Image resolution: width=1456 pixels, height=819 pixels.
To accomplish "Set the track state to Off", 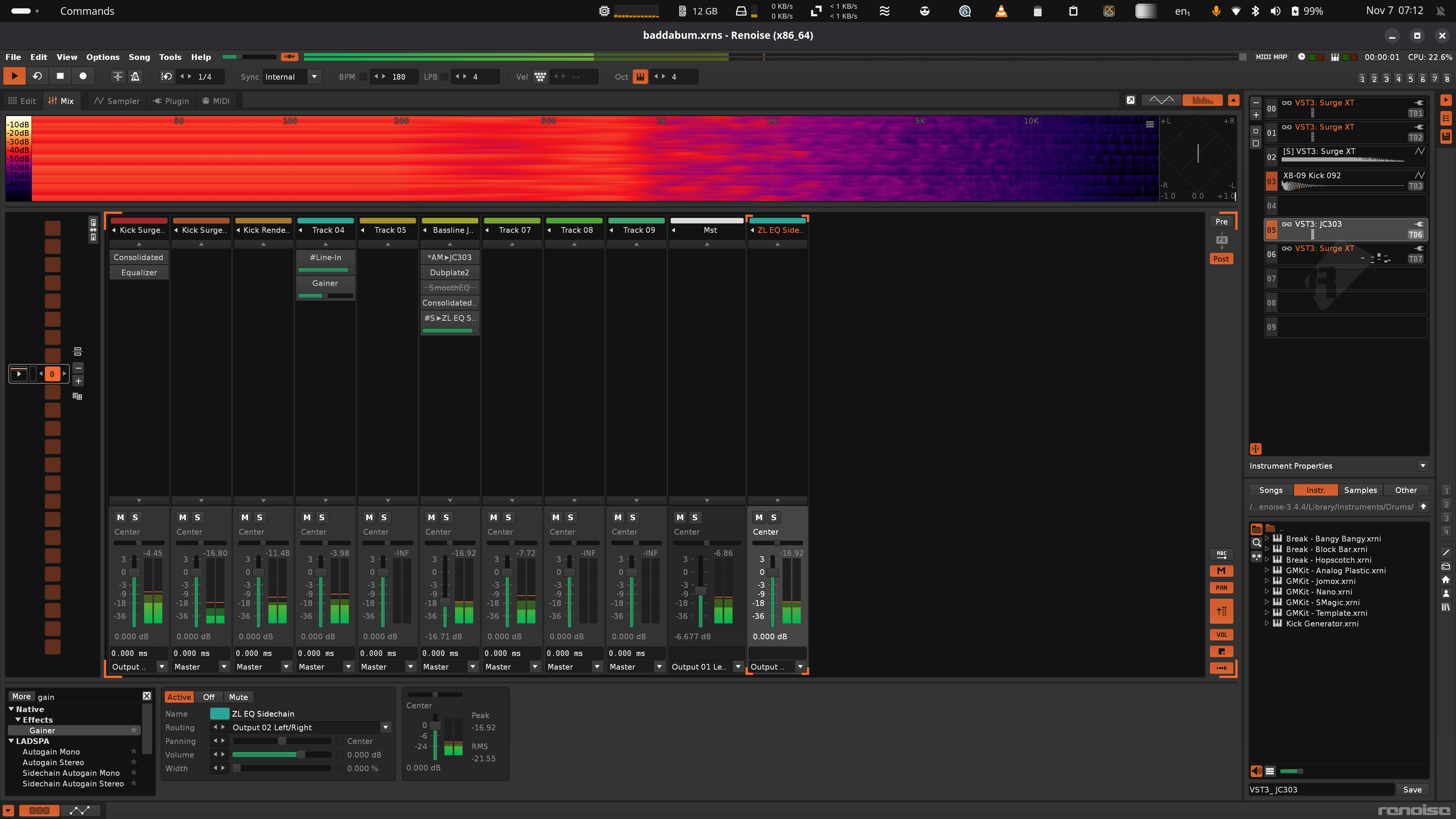I will coord(209,697).
